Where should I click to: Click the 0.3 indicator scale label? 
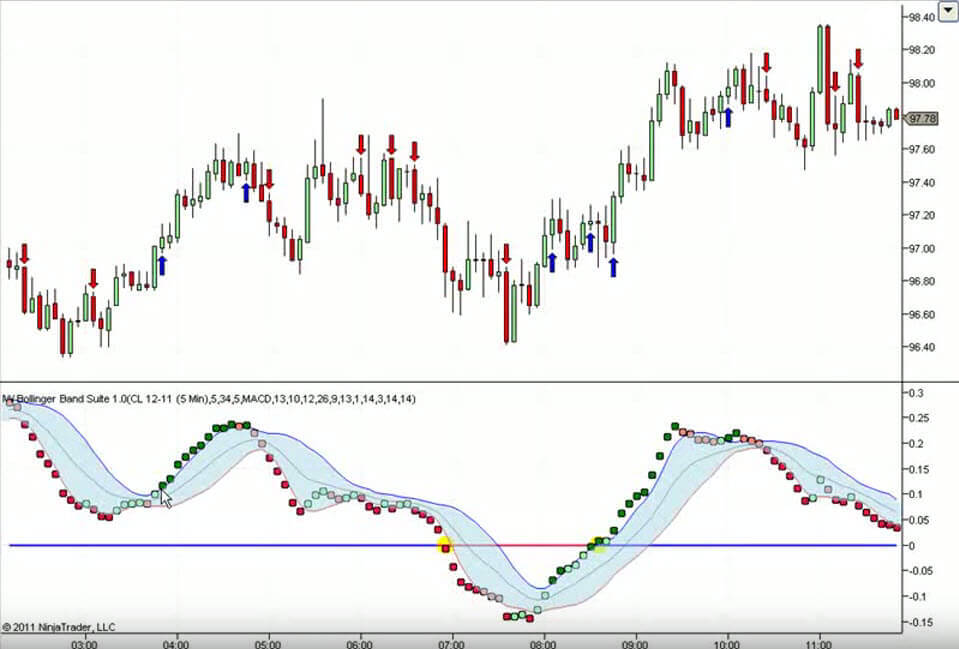coord(914,393)
